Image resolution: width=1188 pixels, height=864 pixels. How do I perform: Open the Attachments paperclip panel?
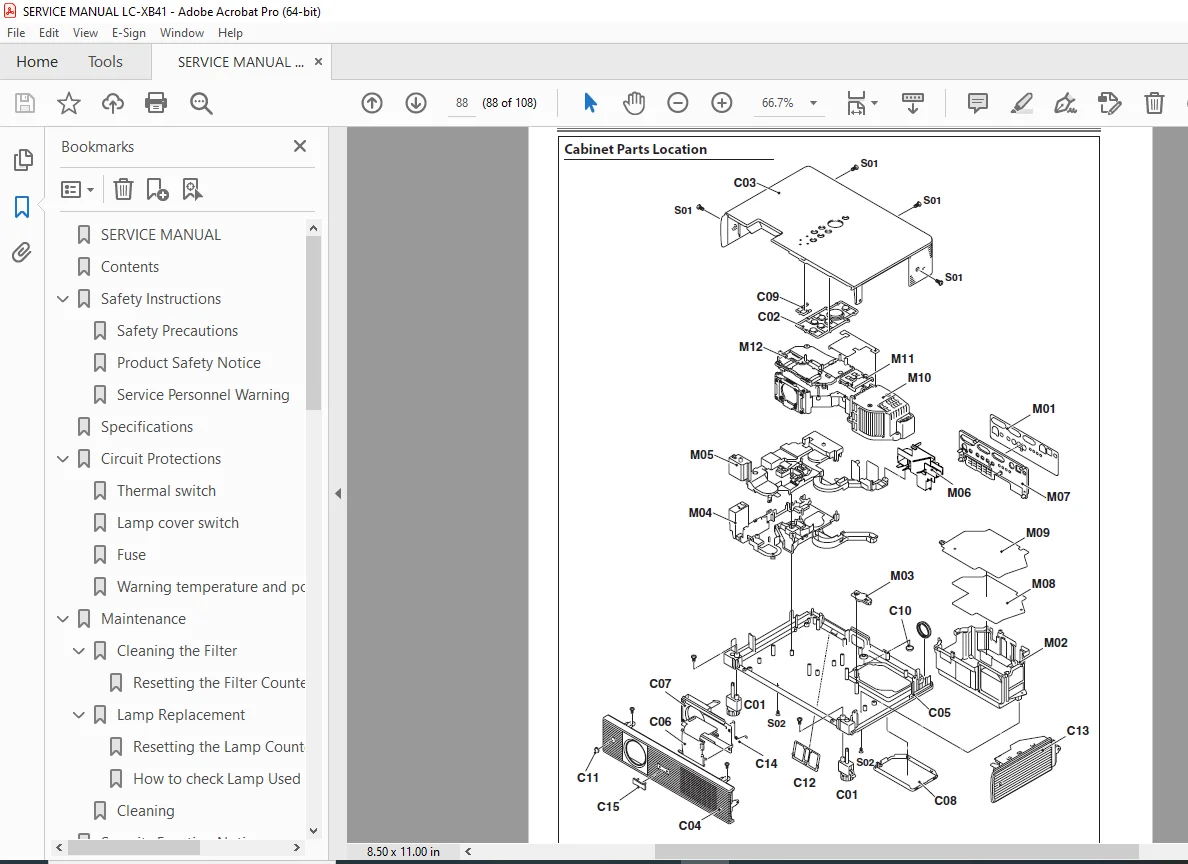[22, 252]
